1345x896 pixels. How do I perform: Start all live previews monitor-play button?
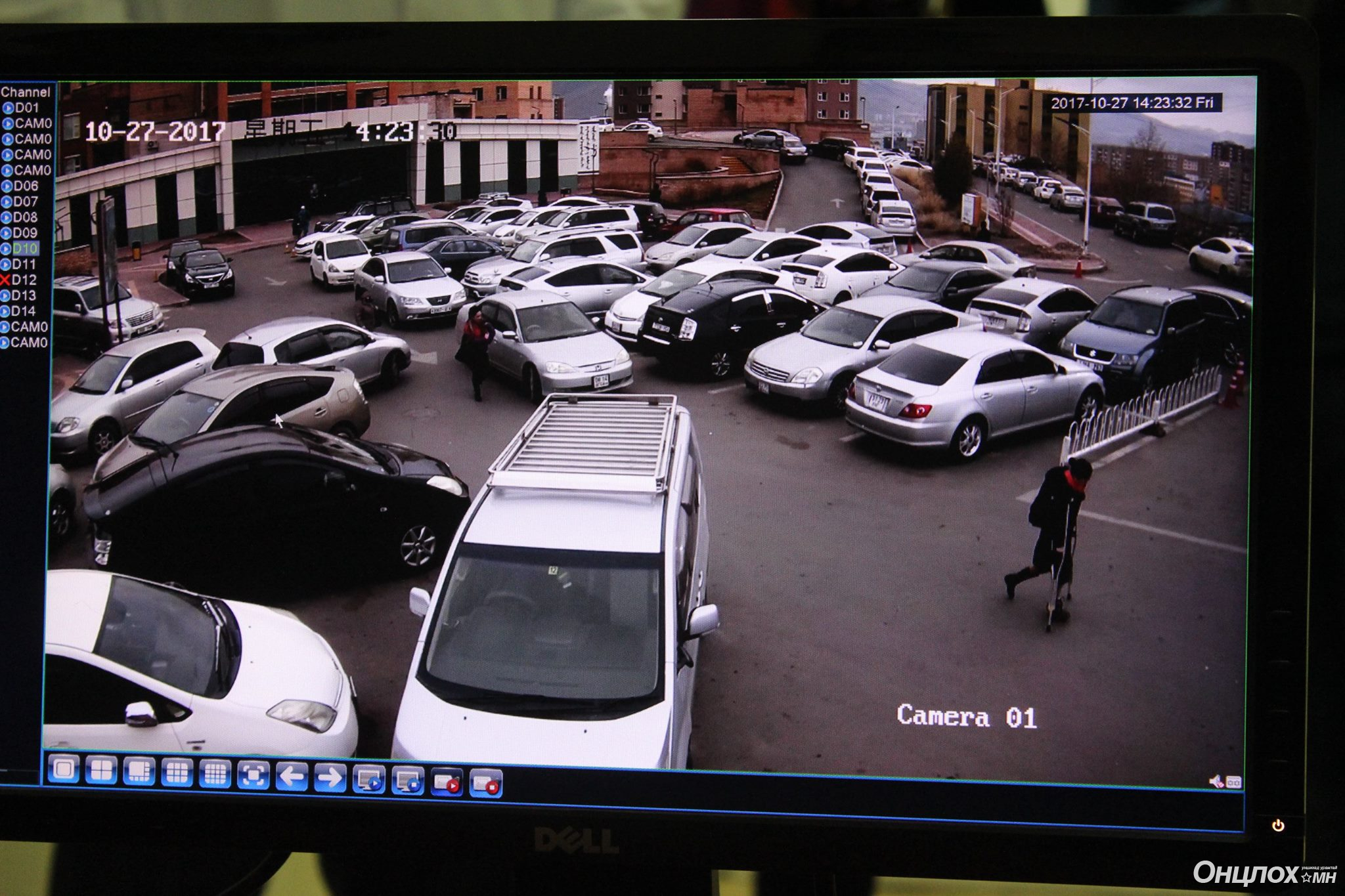369,780
